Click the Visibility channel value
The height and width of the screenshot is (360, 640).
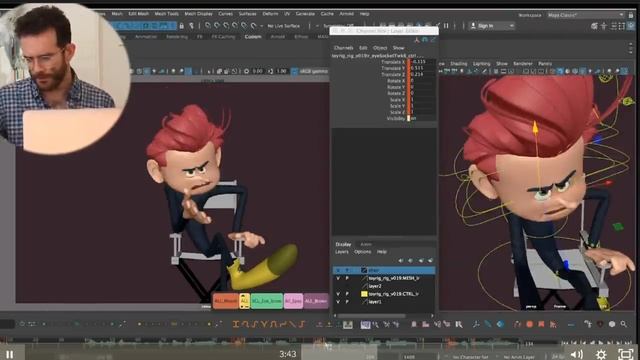[x=423, y=118]
